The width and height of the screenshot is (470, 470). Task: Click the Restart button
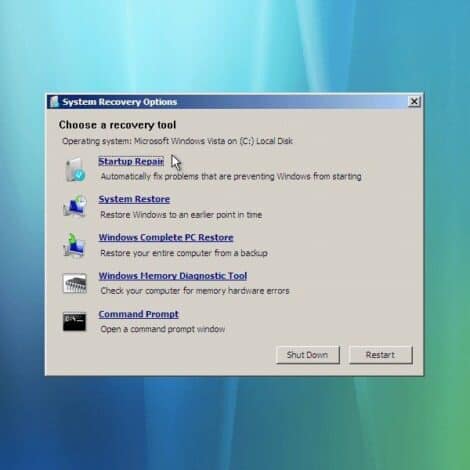pyautogui.click(x=380, y=355)
